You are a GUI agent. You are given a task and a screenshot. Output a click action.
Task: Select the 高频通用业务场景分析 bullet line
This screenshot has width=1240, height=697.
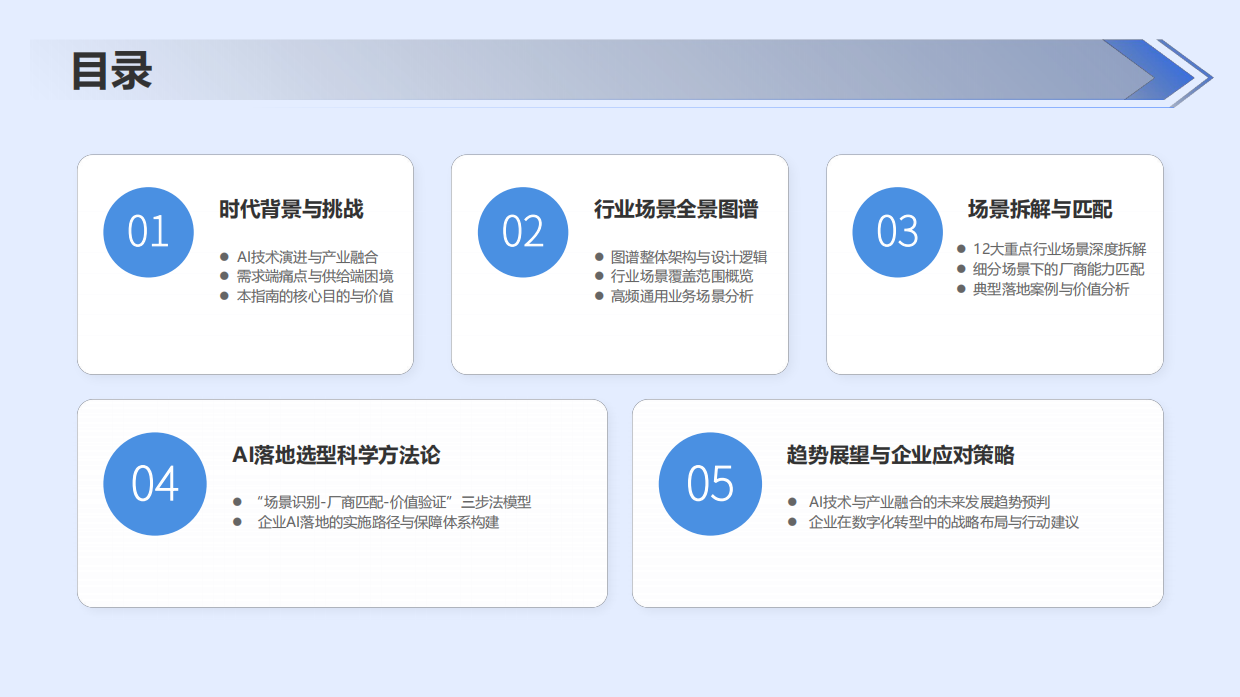(x=681, y=297)
